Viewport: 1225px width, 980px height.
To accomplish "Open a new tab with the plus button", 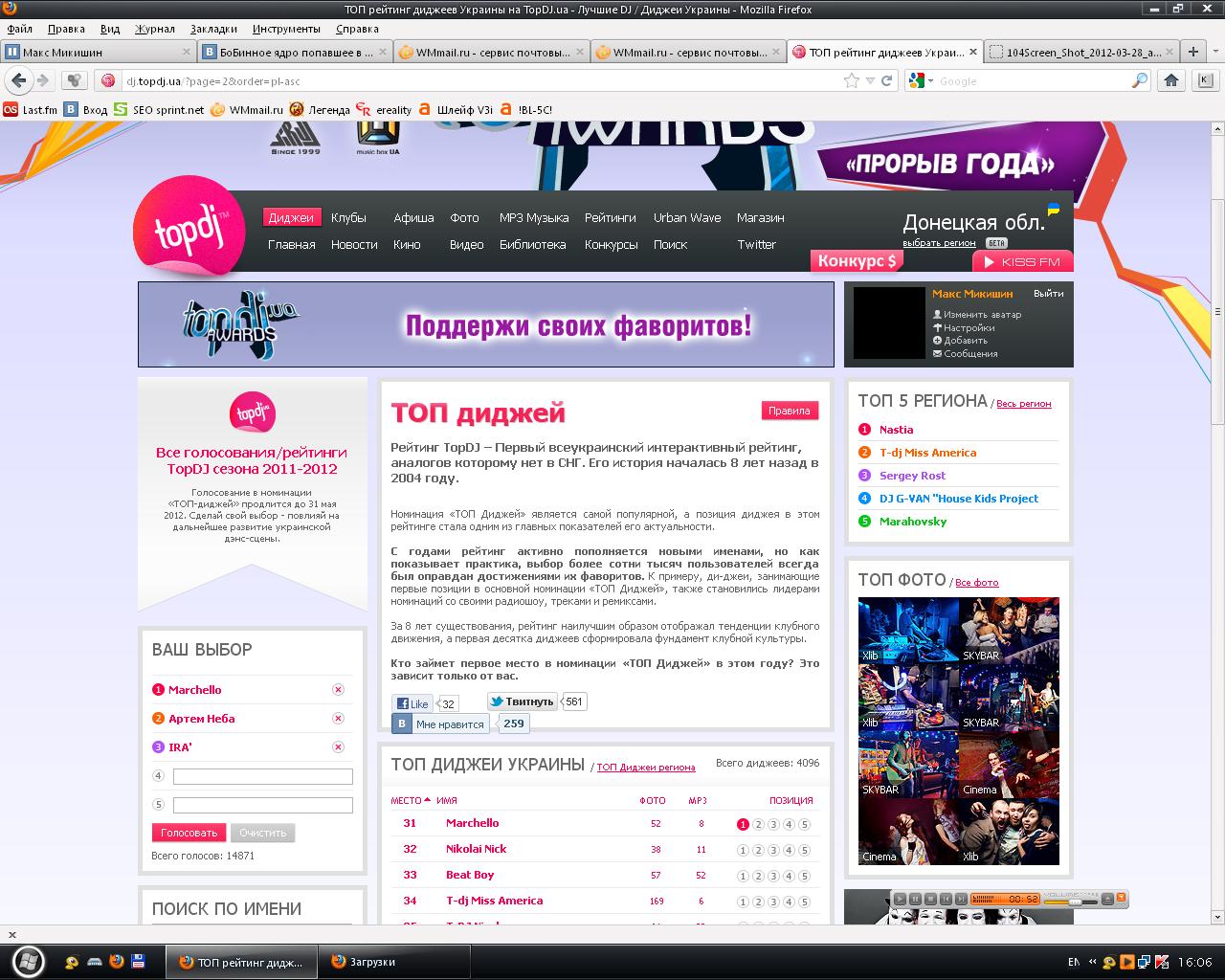I will pos(1192,52).
